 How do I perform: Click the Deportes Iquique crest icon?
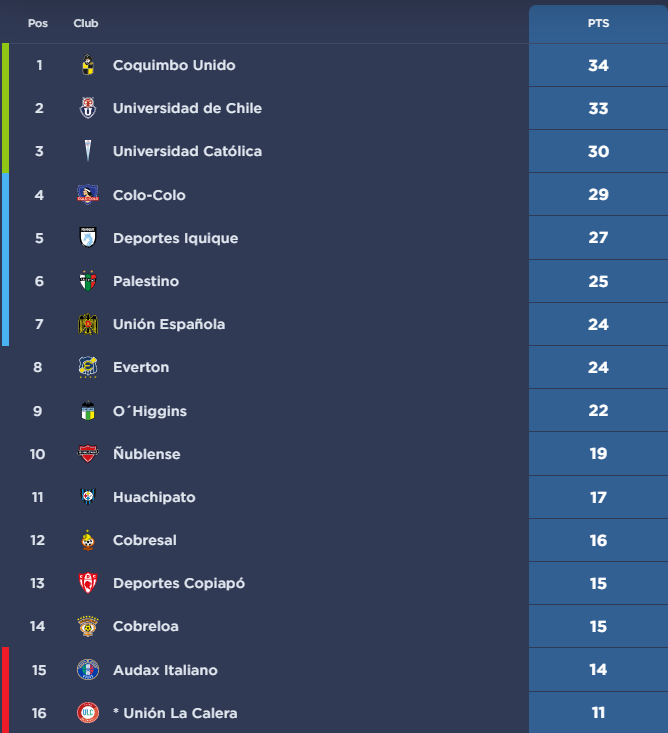(88, 238)
